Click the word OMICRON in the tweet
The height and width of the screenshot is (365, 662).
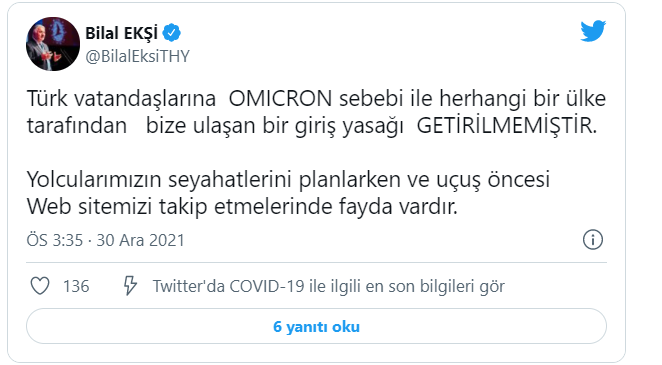click(281, 98)
